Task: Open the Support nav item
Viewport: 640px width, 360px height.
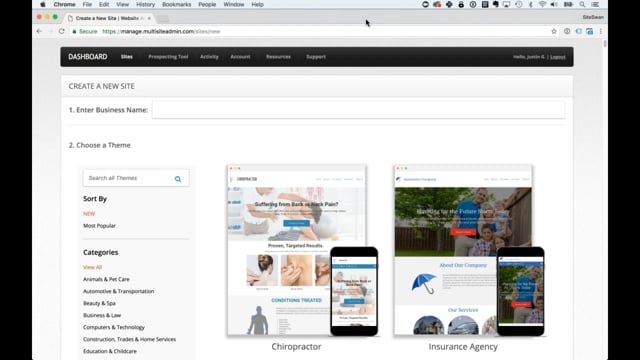Action: pos(316,57)
